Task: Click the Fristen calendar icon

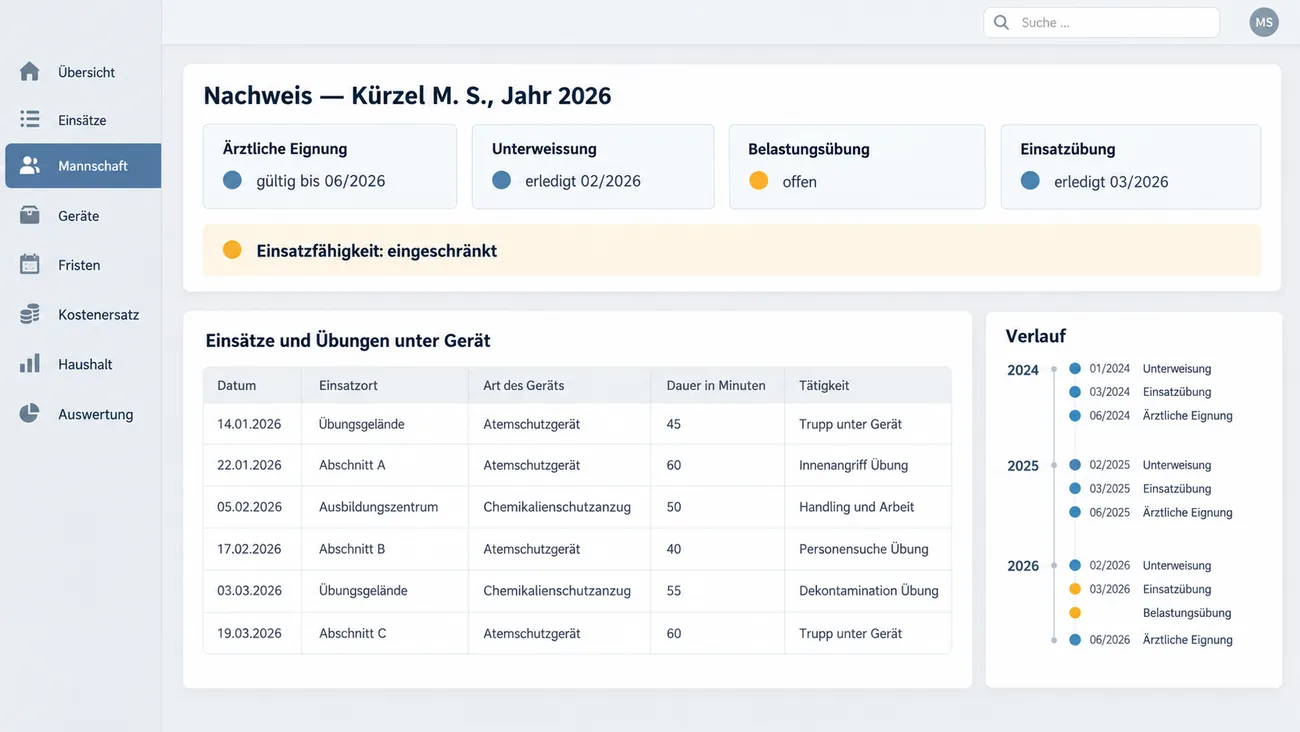Action: point(30,265)
